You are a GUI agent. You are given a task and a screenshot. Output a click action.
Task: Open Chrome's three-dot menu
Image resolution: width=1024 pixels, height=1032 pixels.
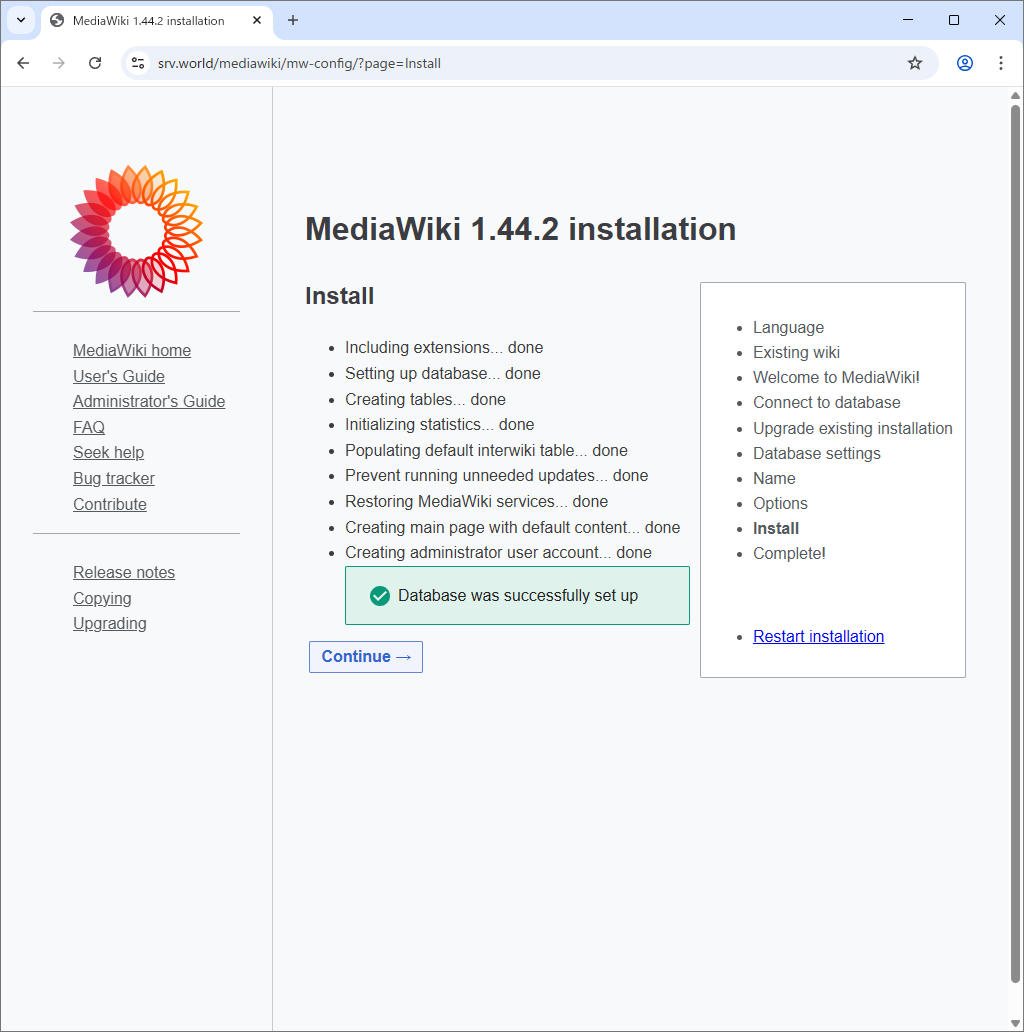point(1000,63)
